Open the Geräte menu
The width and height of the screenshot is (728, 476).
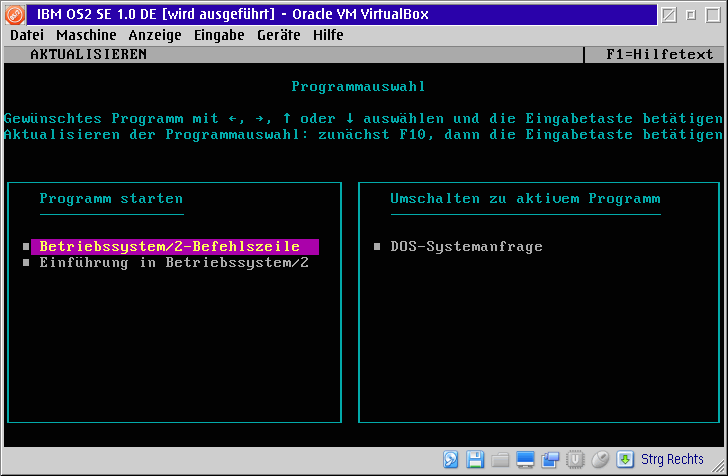coord(279,35)
